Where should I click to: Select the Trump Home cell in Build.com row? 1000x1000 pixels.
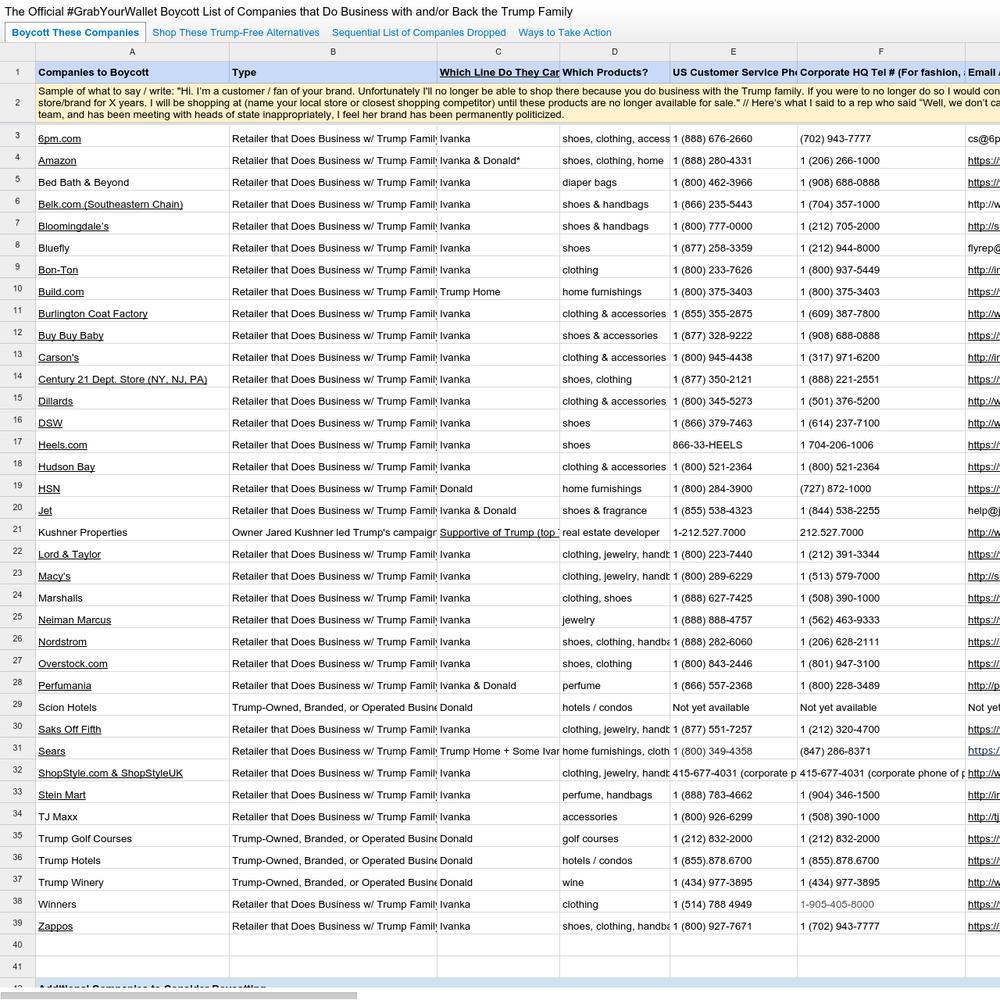[498, 292]
